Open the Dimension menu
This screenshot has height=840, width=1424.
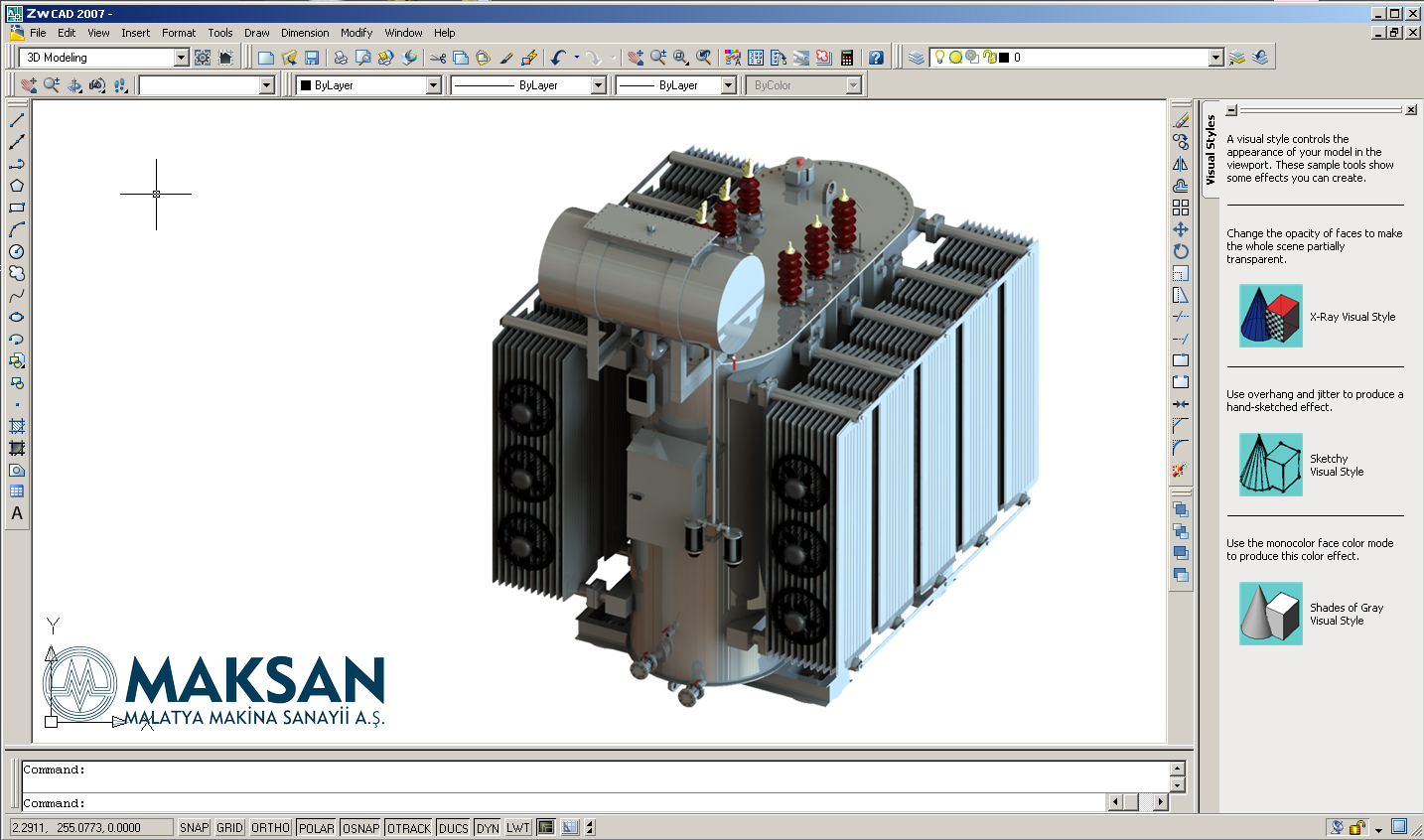click(x=305, y=33)
